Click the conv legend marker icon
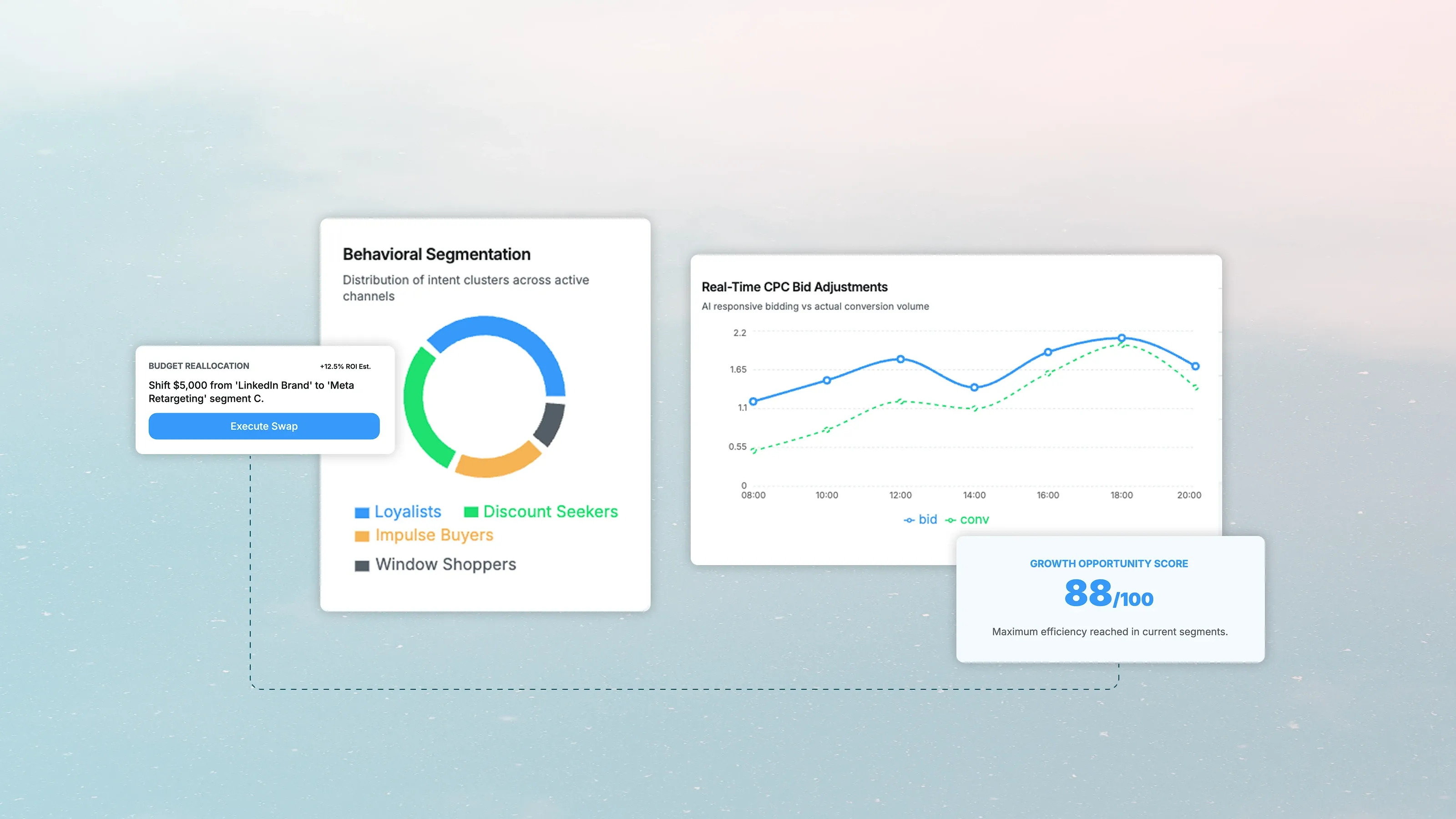This screenshot has width=1456, height=819. (x=950, y=520)
